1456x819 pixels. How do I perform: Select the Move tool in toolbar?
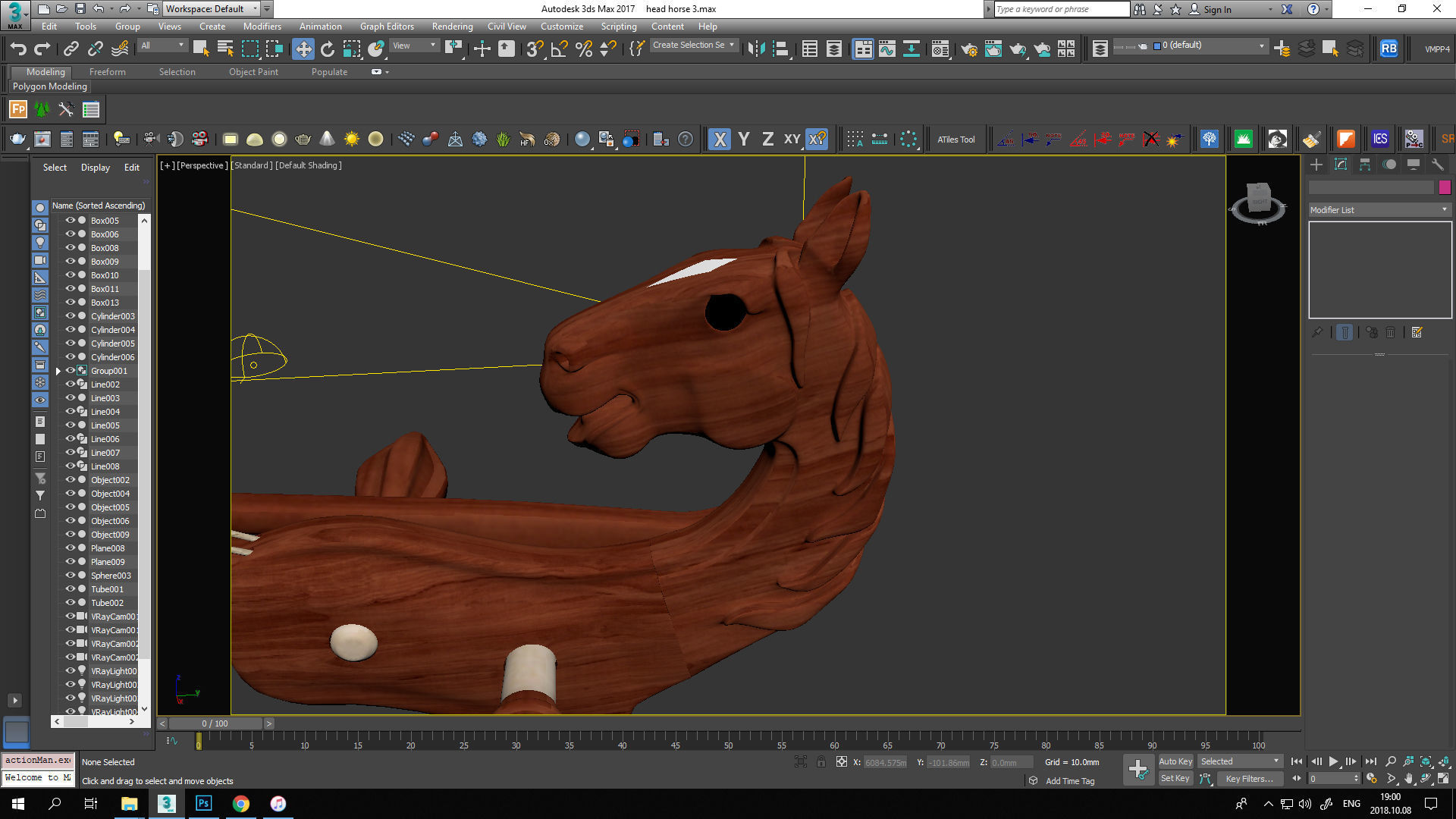(x=303, y=49)
